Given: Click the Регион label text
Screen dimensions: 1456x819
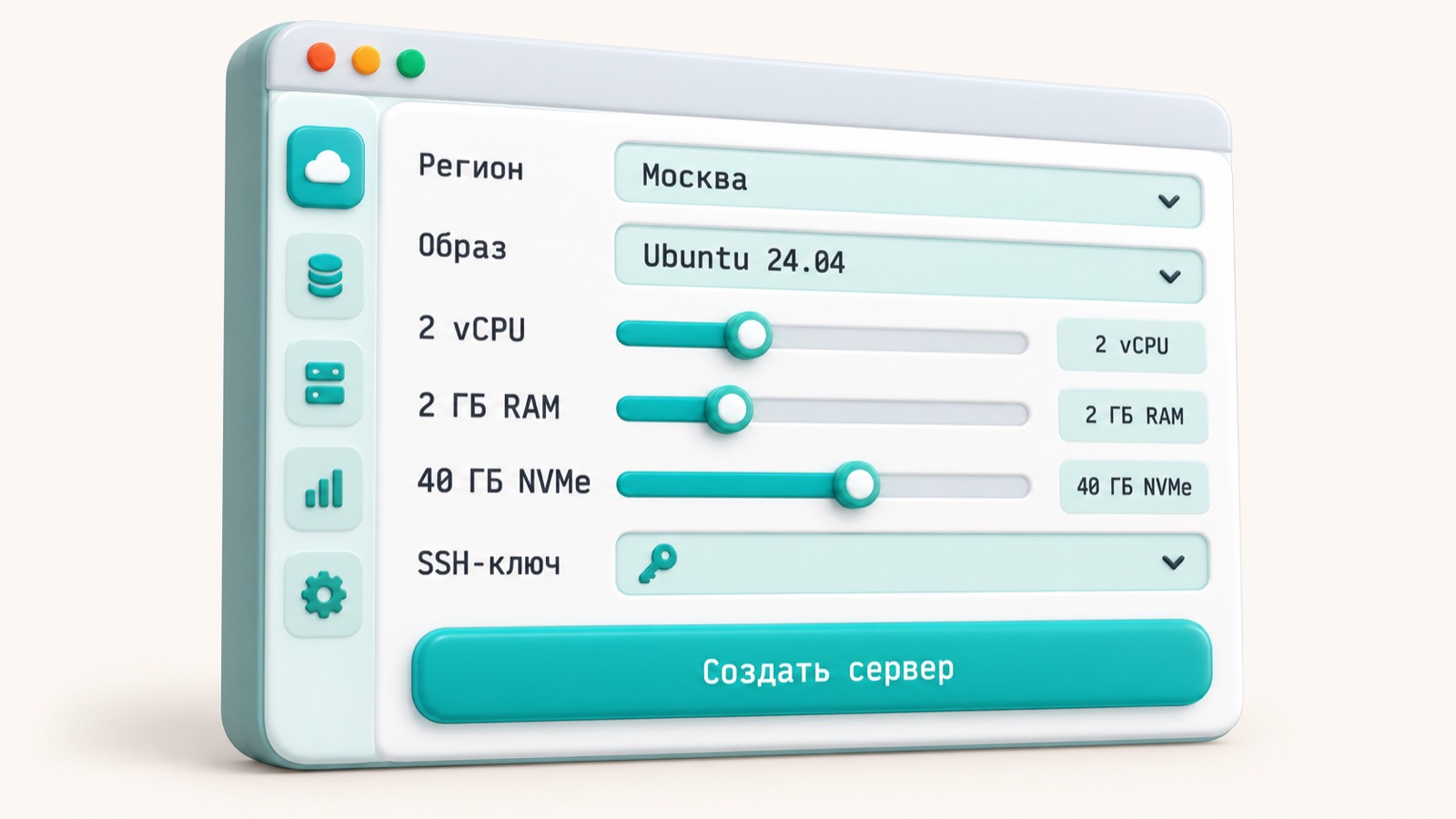Looking at the screenshot, I should (x=470, y=167).
